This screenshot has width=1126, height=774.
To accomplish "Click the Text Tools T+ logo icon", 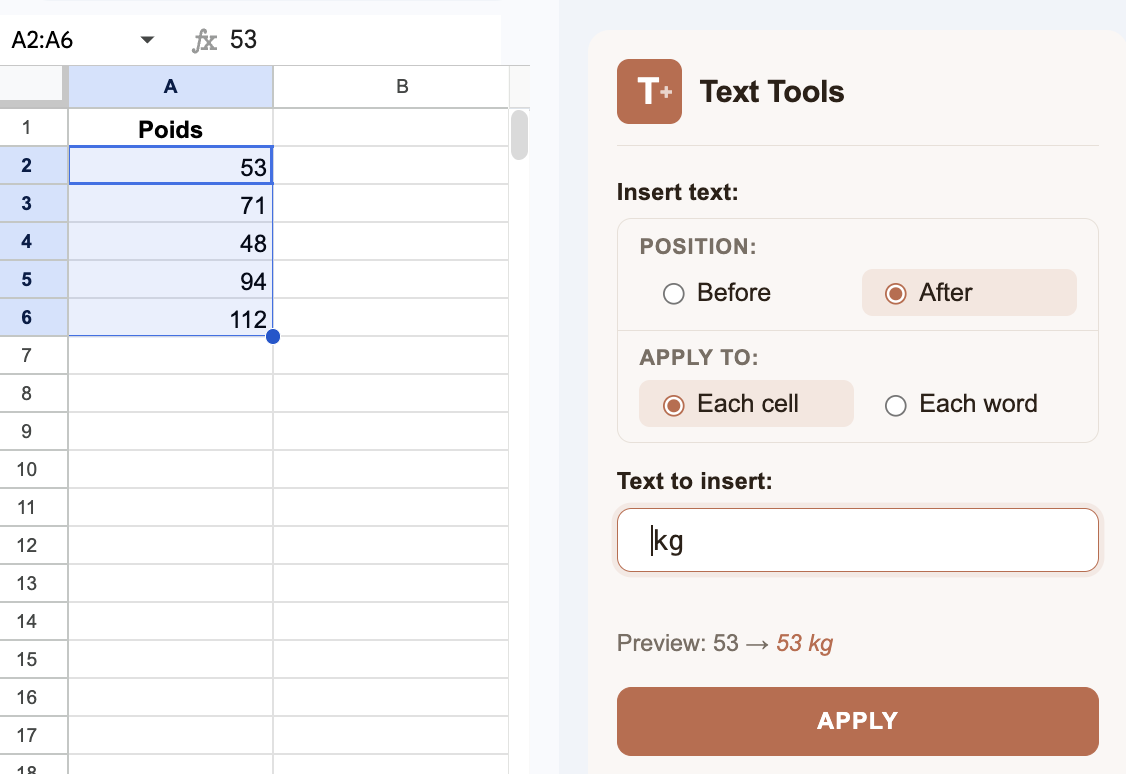I will point(649,92).
